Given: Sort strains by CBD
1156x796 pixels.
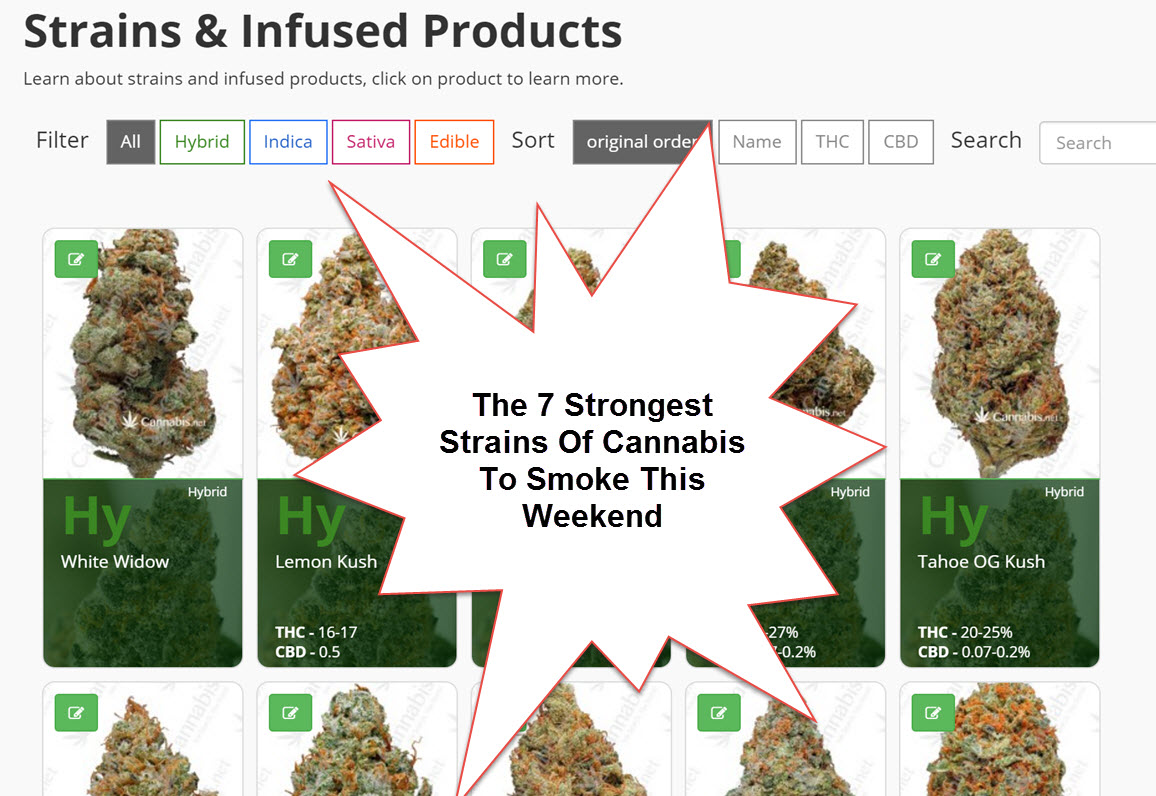Looking at the screenshot, I should click(901, 142).
